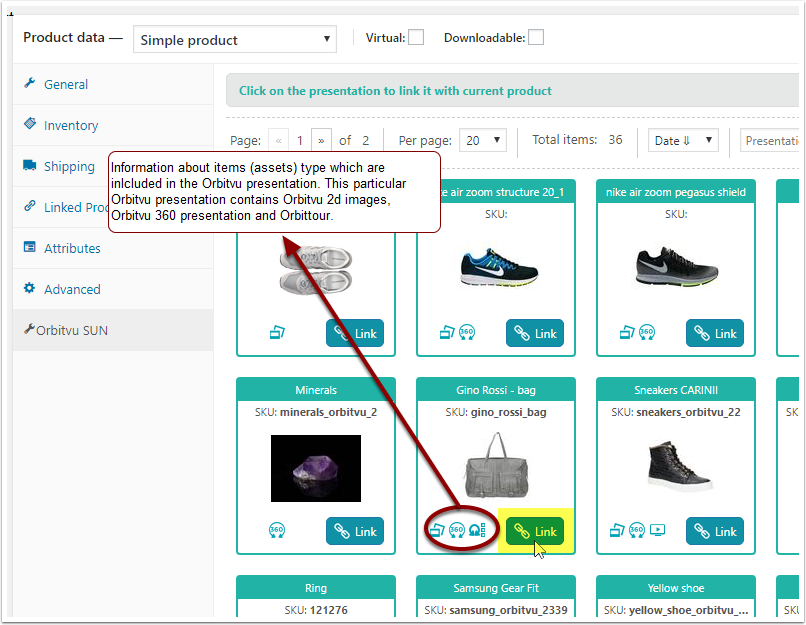Click the wrench icon next to General

click(x=30, y=83)
